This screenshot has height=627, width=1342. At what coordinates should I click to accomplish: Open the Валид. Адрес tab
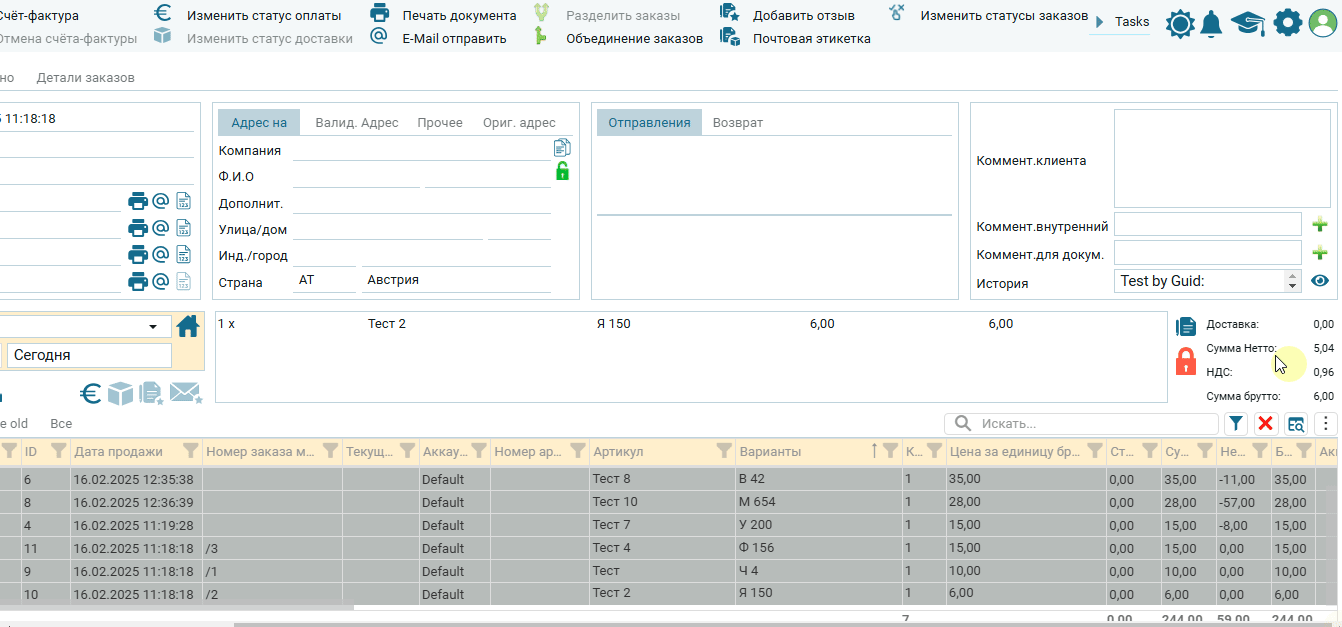356,123
